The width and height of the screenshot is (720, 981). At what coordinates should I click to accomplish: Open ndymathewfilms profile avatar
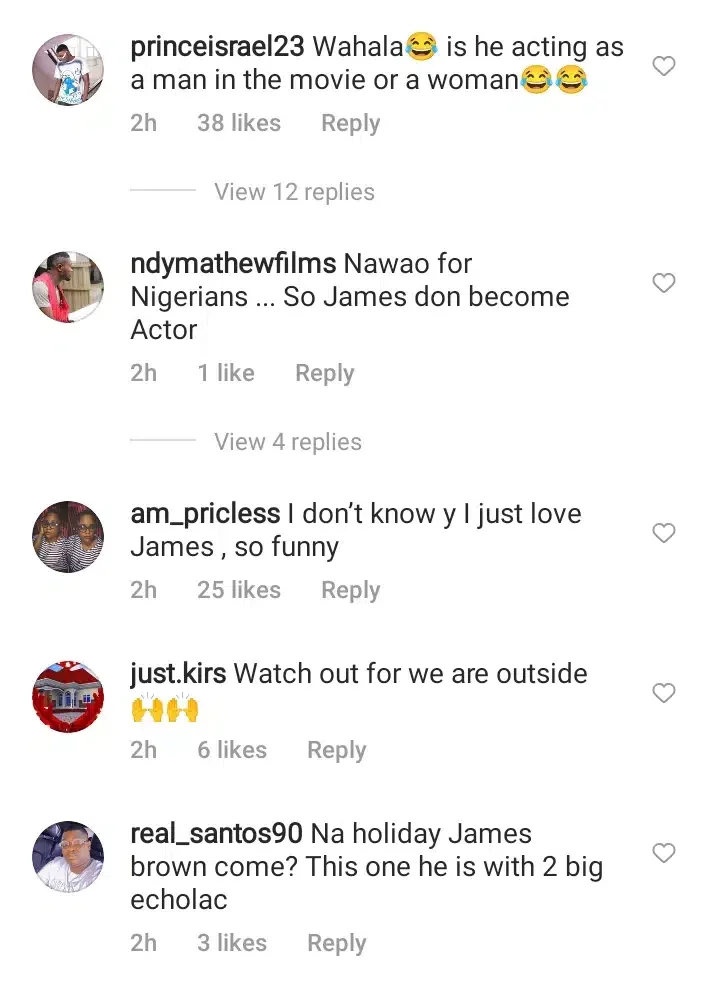click(x=68, y=287)
